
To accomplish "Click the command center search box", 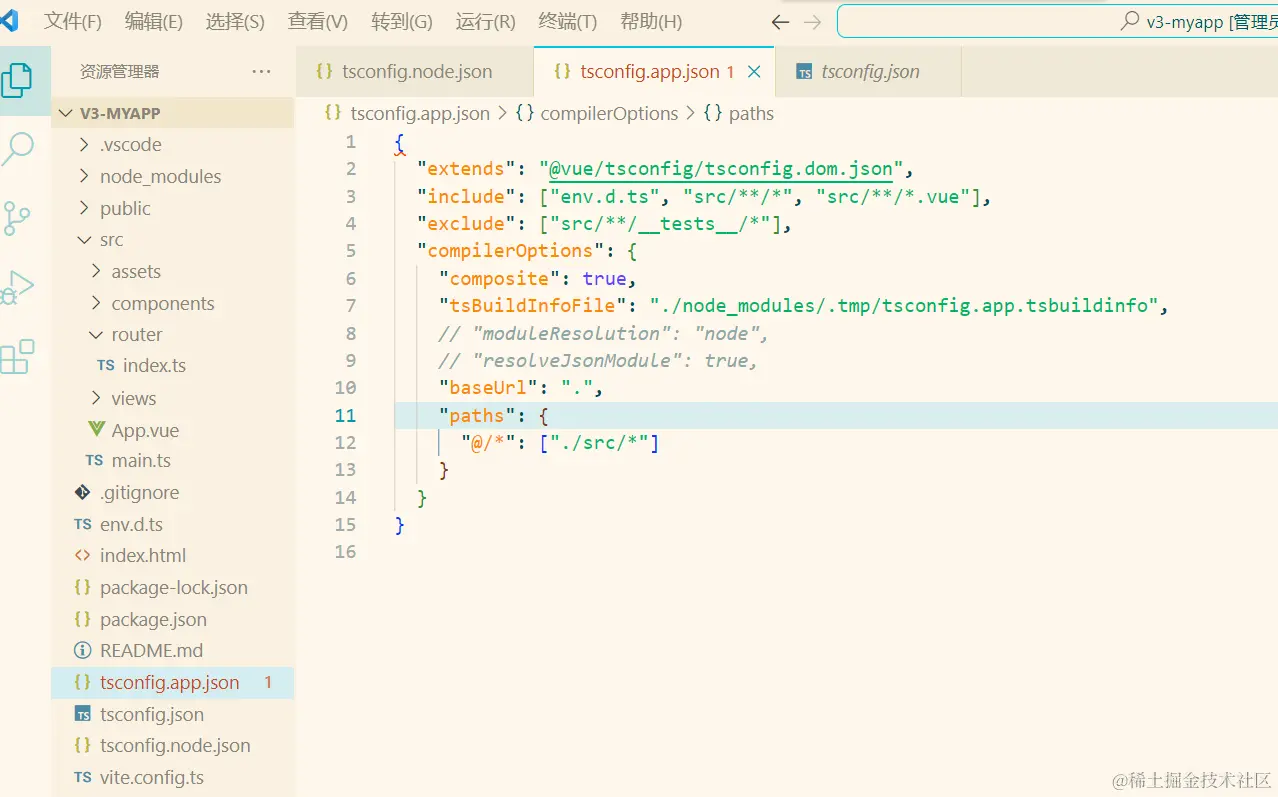I will coord(1057,21).
